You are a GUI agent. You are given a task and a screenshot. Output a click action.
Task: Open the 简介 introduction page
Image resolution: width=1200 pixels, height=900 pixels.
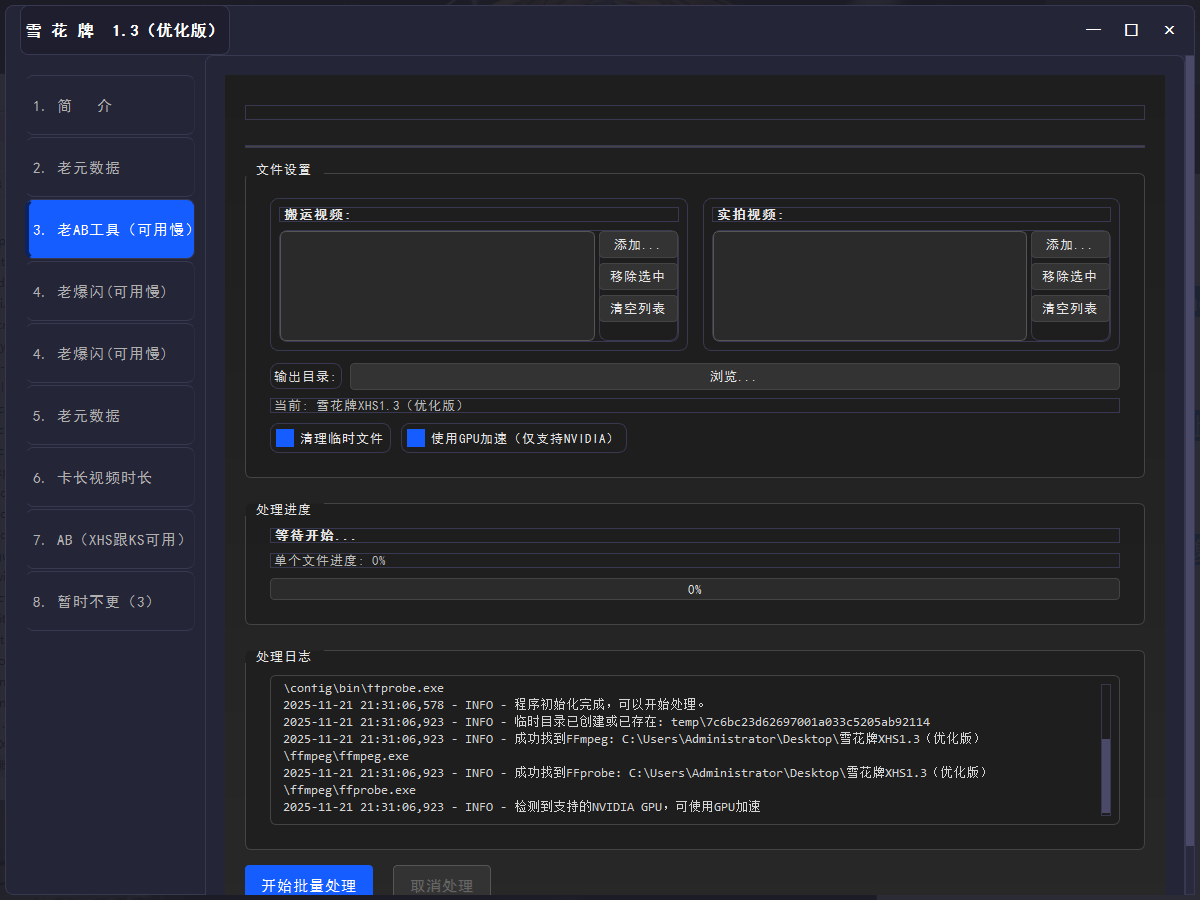click(x=110, y=104)
